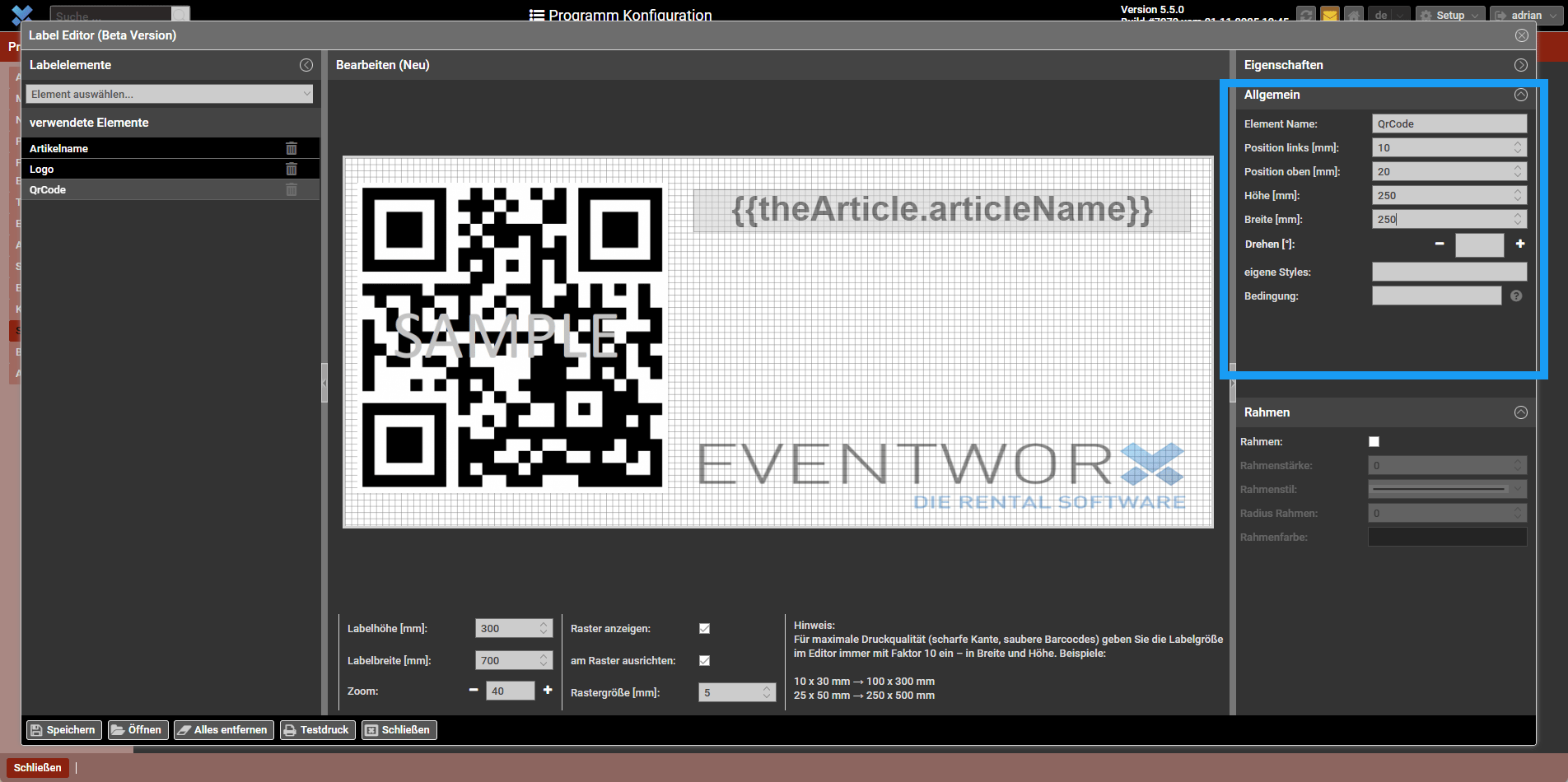Pick a Rahmenfarbe color
1568x782 pixels.
pos(1447,537)
